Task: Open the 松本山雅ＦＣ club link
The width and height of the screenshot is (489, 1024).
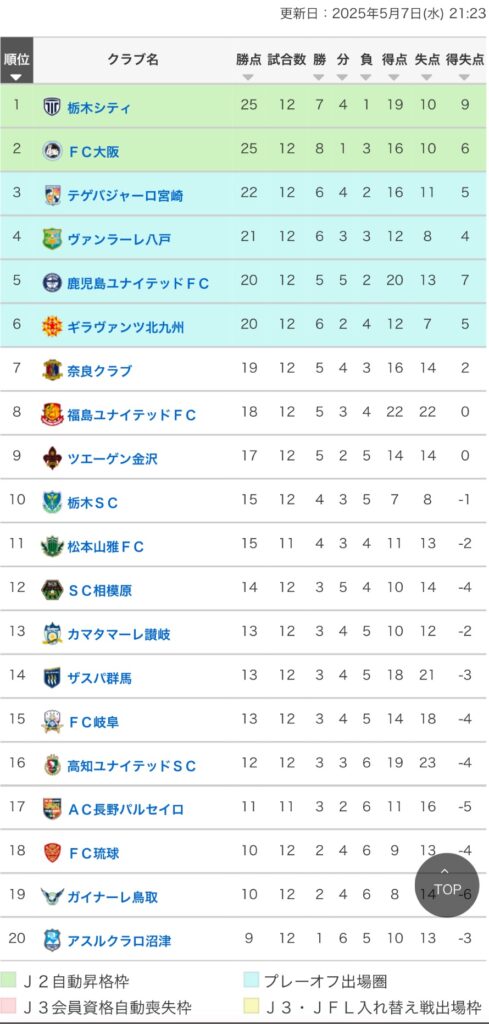Action: (106, 546)
